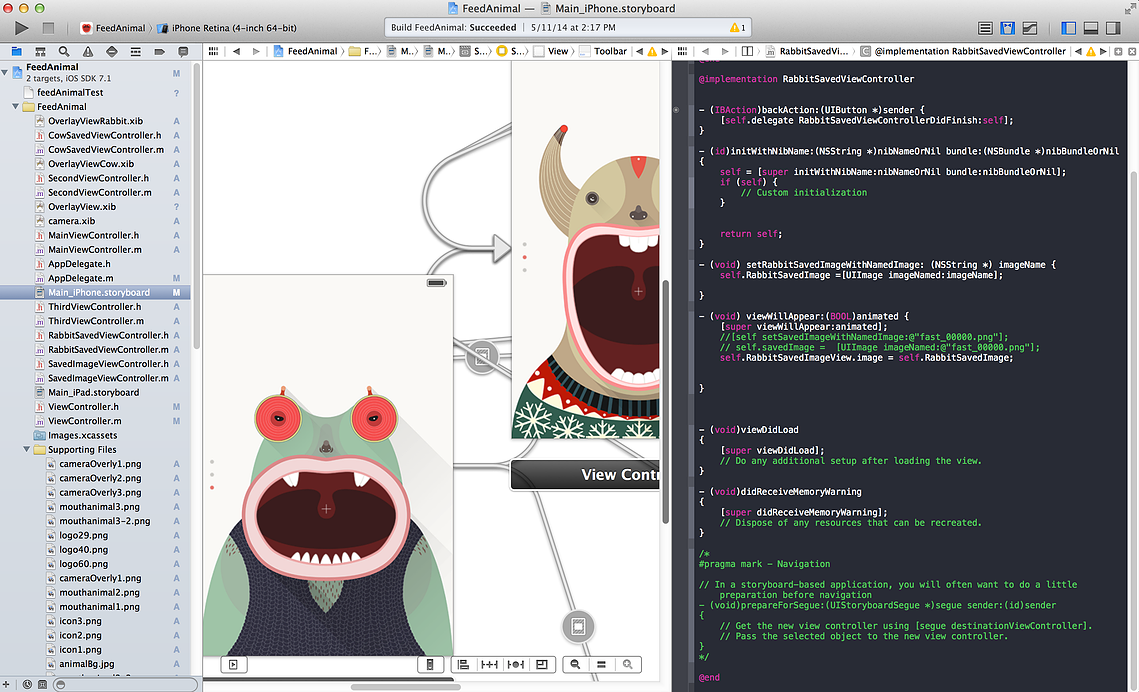Open the Align constraints menu
This screenshot has height=692, width=1139.
[463, 664]
